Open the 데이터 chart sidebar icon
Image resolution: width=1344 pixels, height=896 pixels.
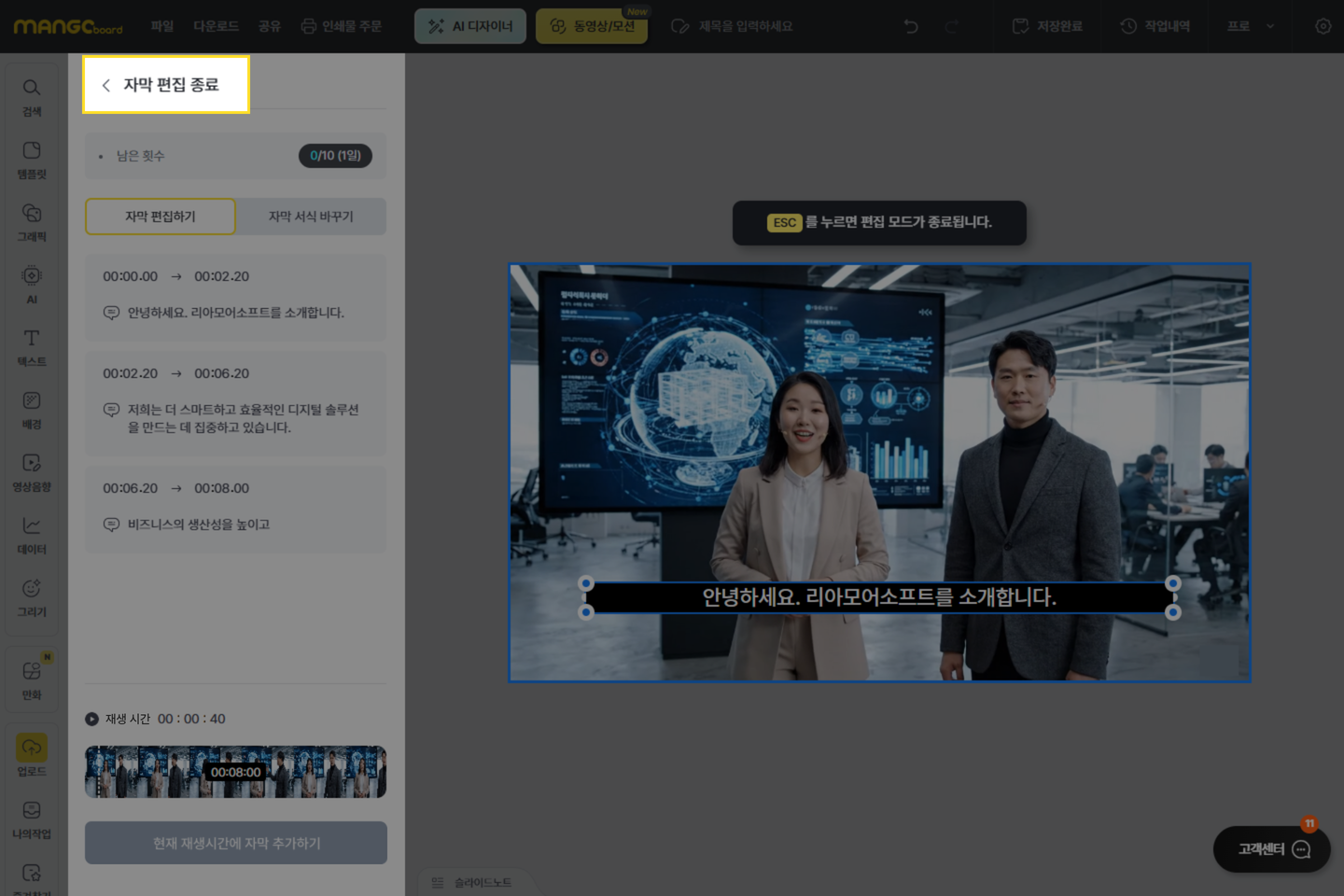coord(32,534)
